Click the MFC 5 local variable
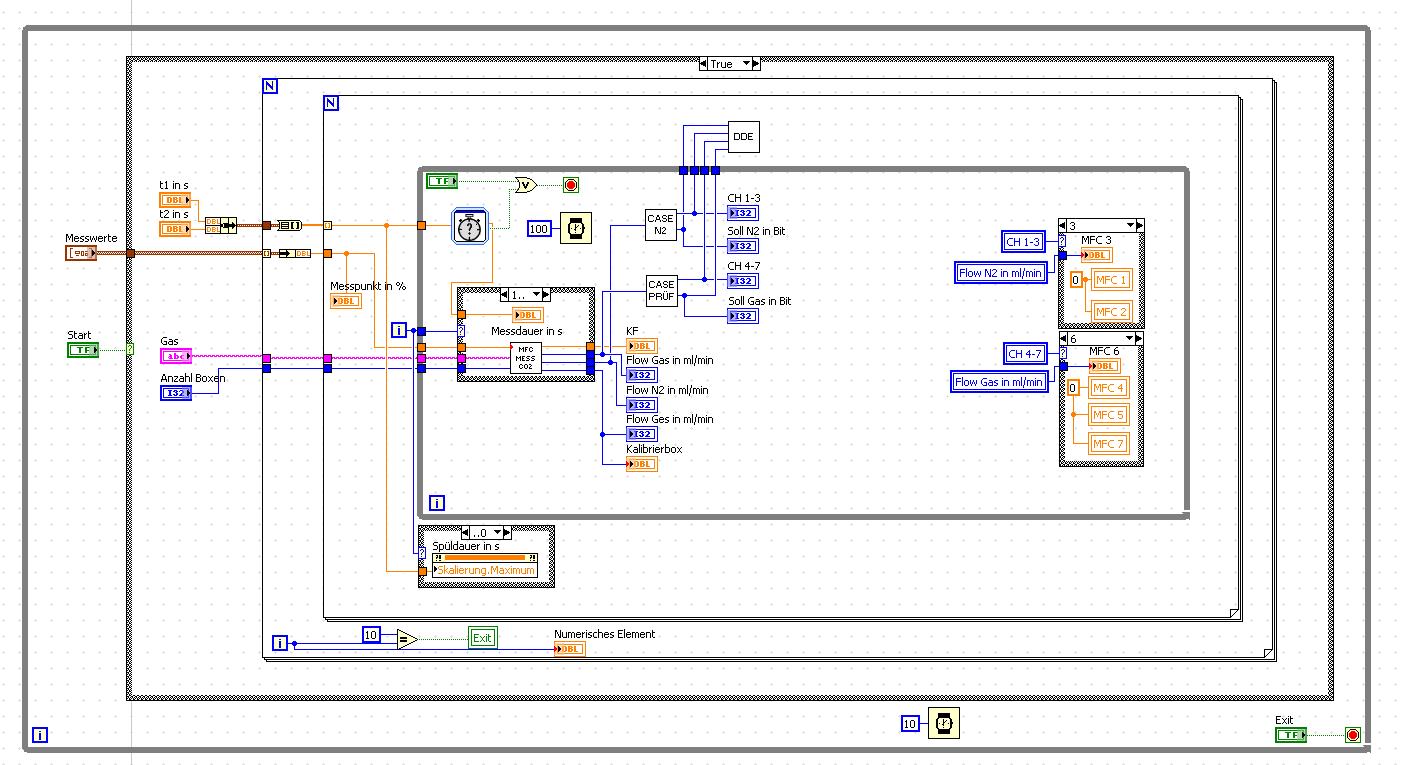The image size is (1408, 765). (1109, 415)
